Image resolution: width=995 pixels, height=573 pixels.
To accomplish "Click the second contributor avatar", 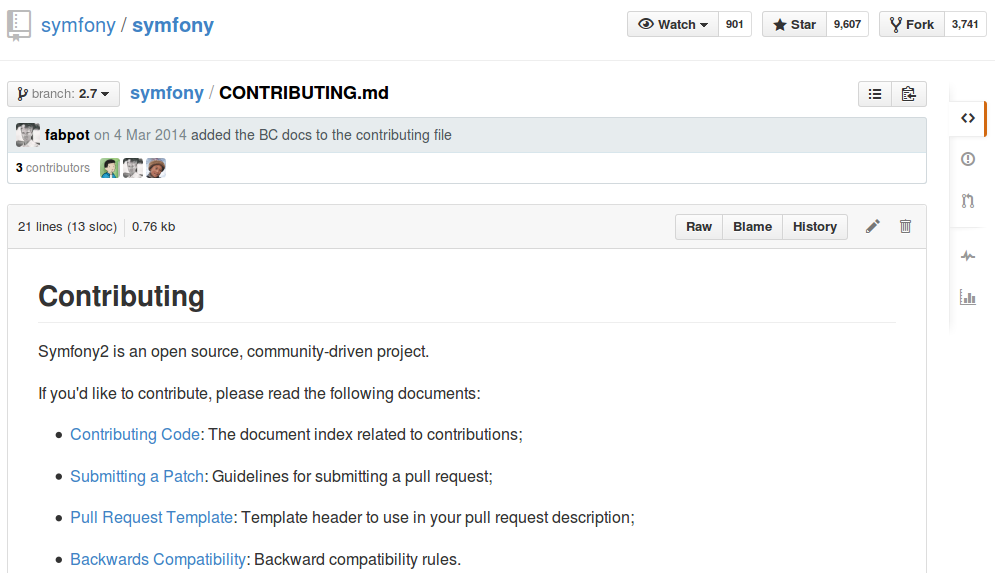I will pos(133,168).
